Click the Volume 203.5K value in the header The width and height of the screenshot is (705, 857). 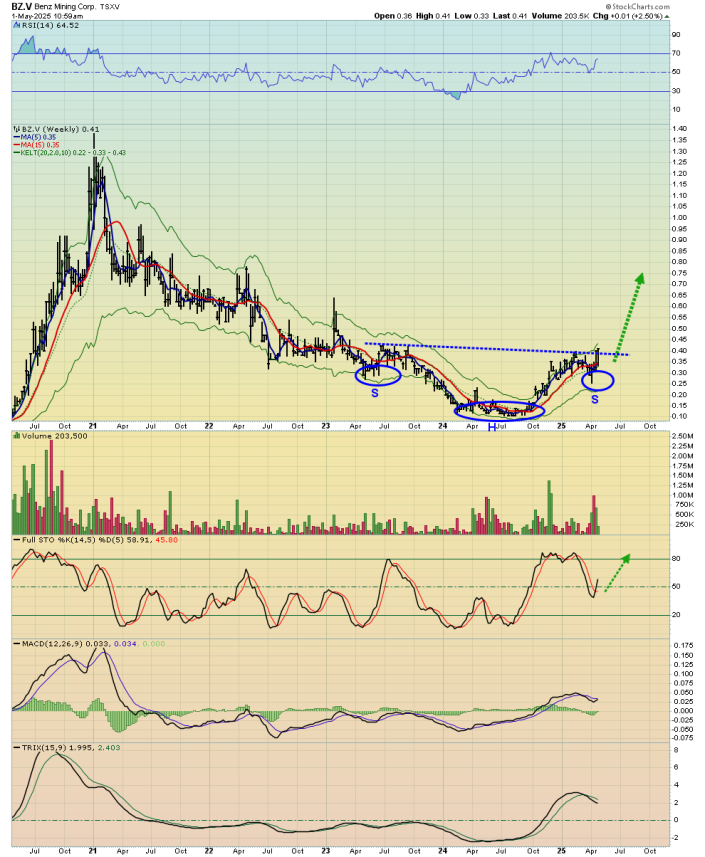click(560, 16)
